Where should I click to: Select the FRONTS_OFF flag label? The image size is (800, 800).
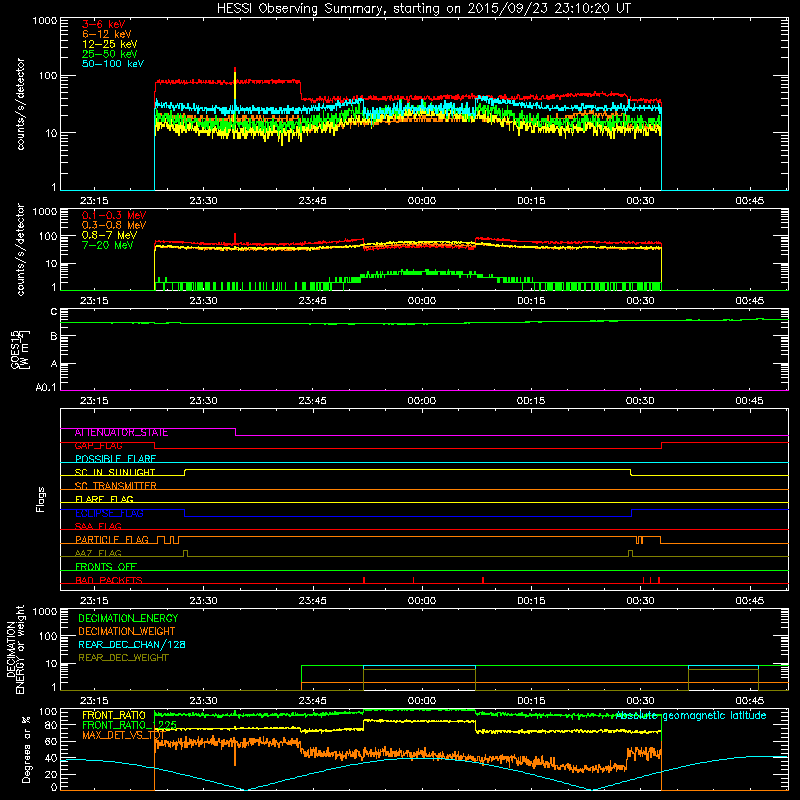pyautogui.click(x=106, y=567)
